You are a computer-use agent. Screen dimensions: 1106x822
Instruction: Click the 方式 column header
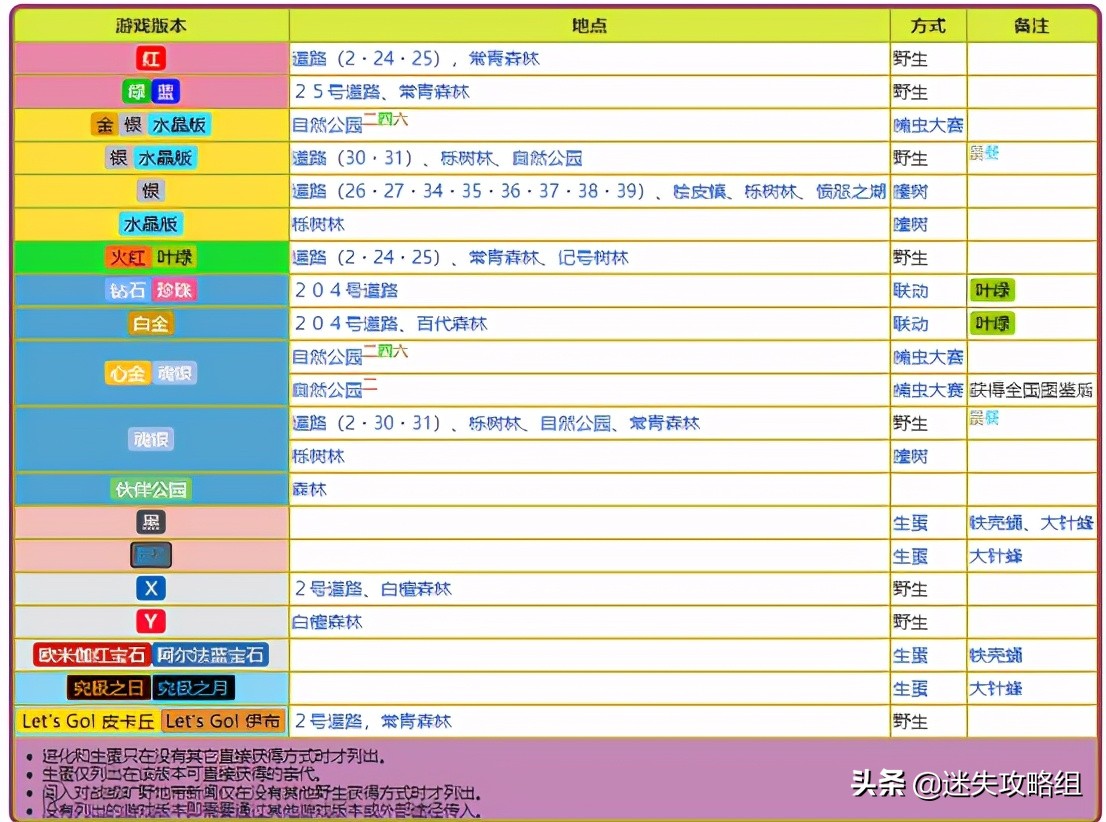pos(928,25)
